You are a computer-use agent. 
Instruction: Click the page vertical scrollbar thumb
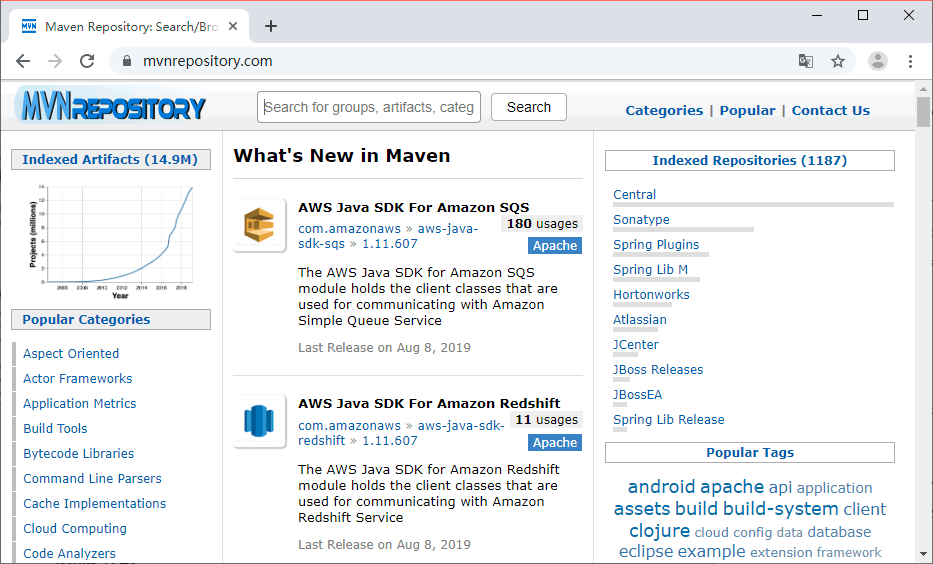pos(923,112)
